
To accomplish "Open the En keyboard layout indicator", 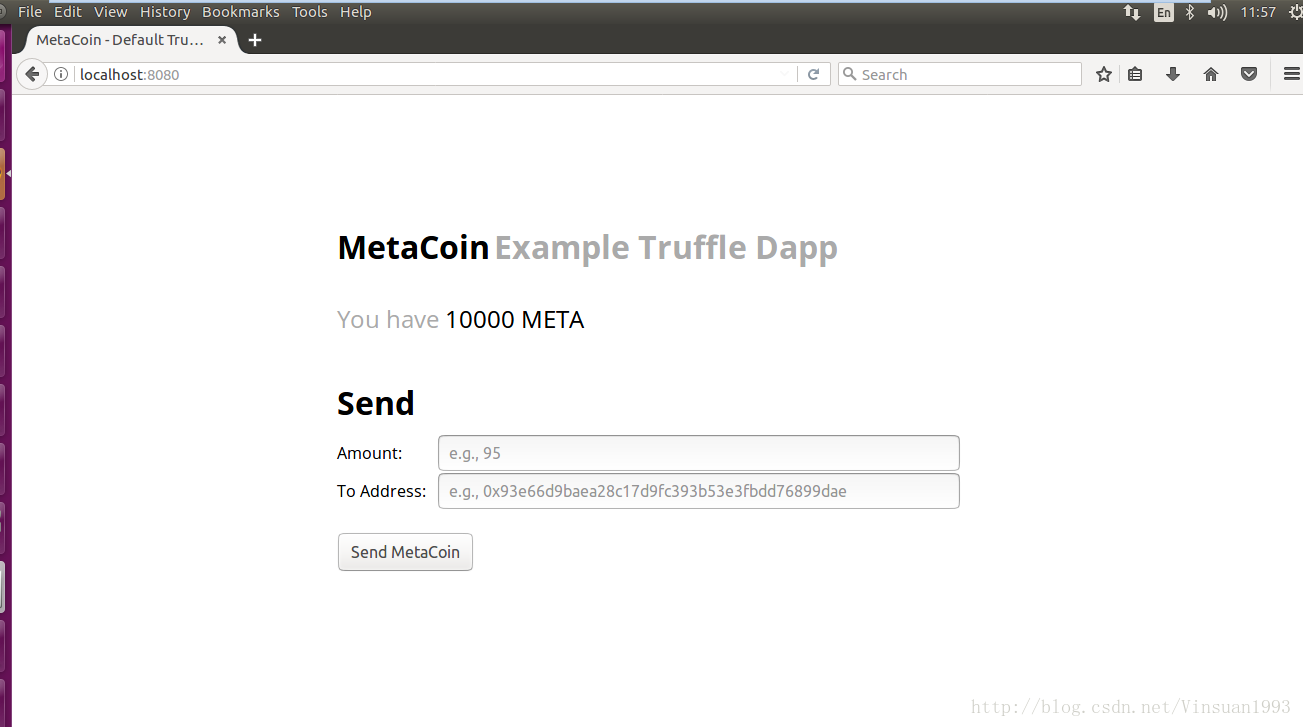I will pos(1163,12).
